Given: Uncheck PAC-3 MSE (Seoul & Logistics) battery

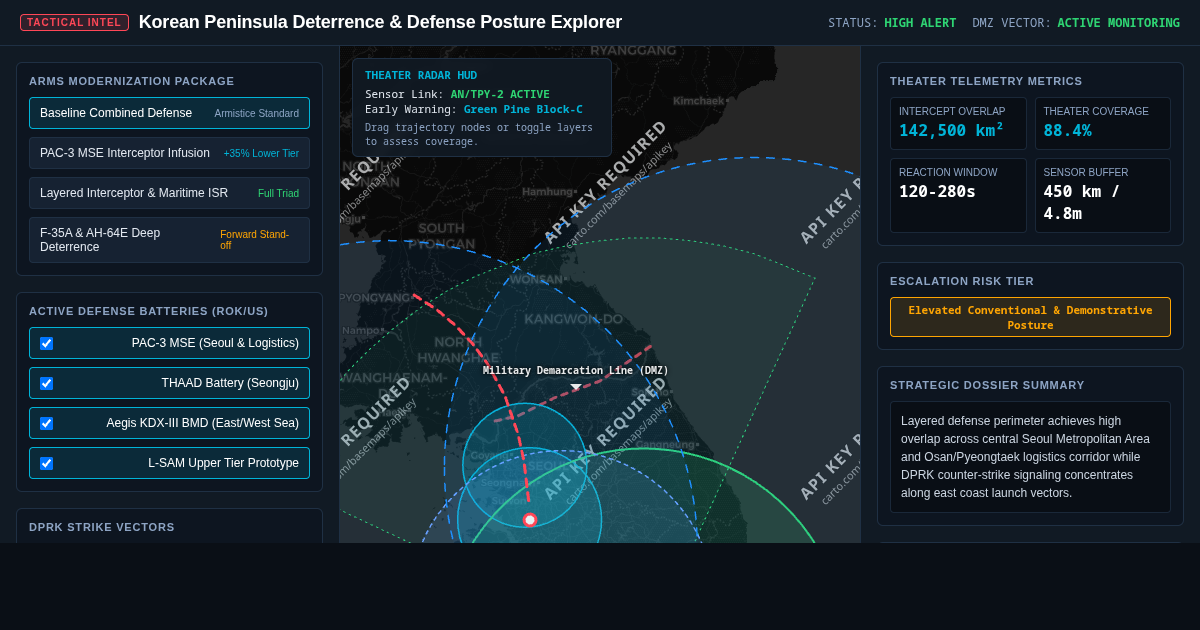Looking at the screenshot, I should [x=46, y=343].
